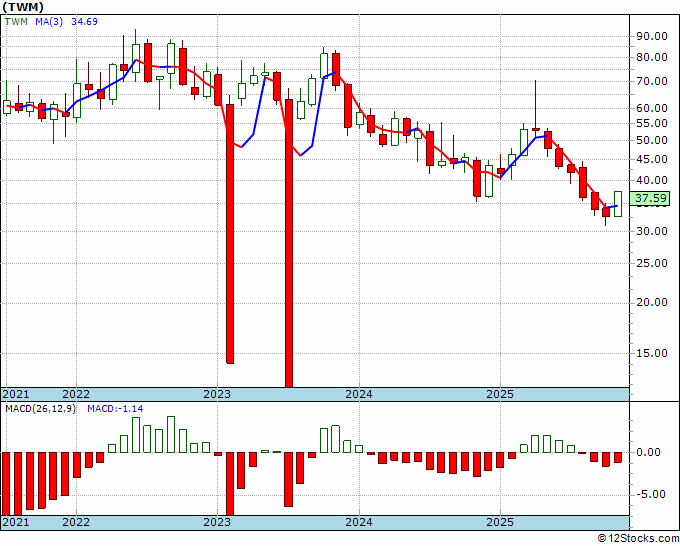Click the 20.00 price axis label

click(652, 302)
